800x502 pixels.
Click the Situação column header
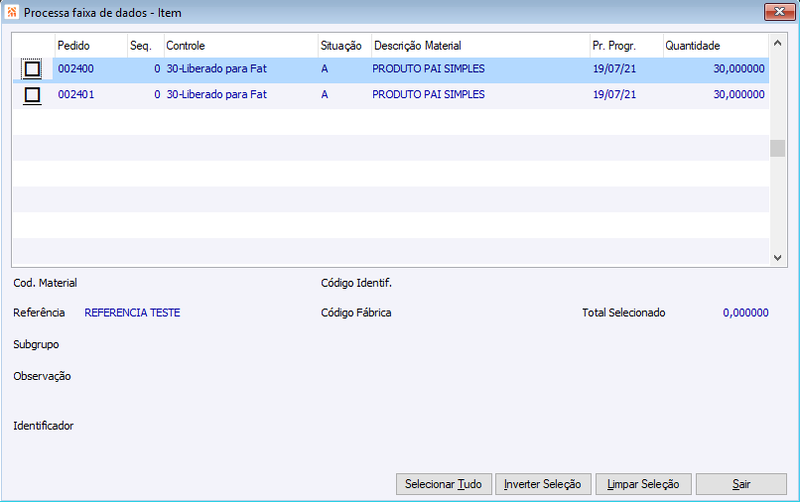(344, 46)
